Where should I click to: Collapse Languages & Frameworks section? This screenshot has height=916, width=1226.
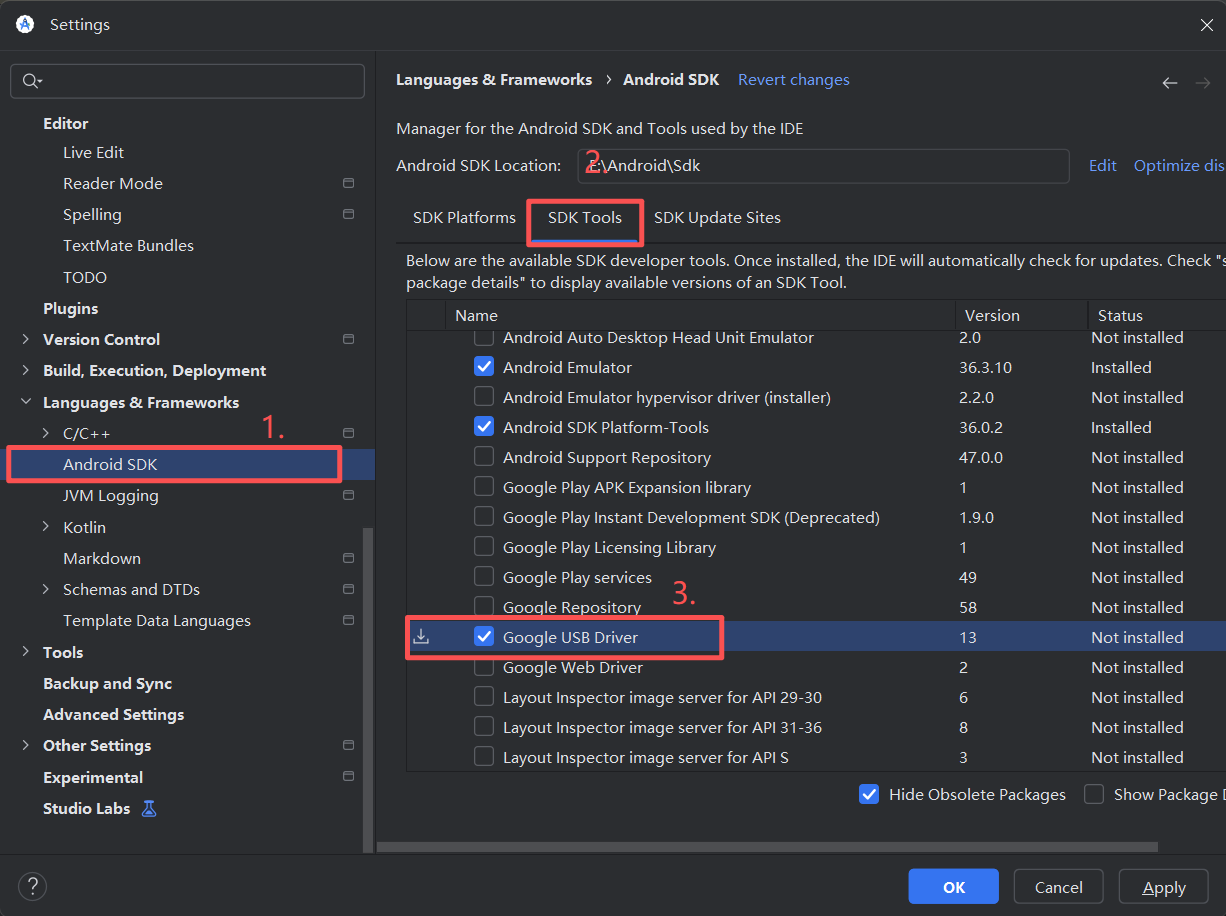click(x=25, y=402)
